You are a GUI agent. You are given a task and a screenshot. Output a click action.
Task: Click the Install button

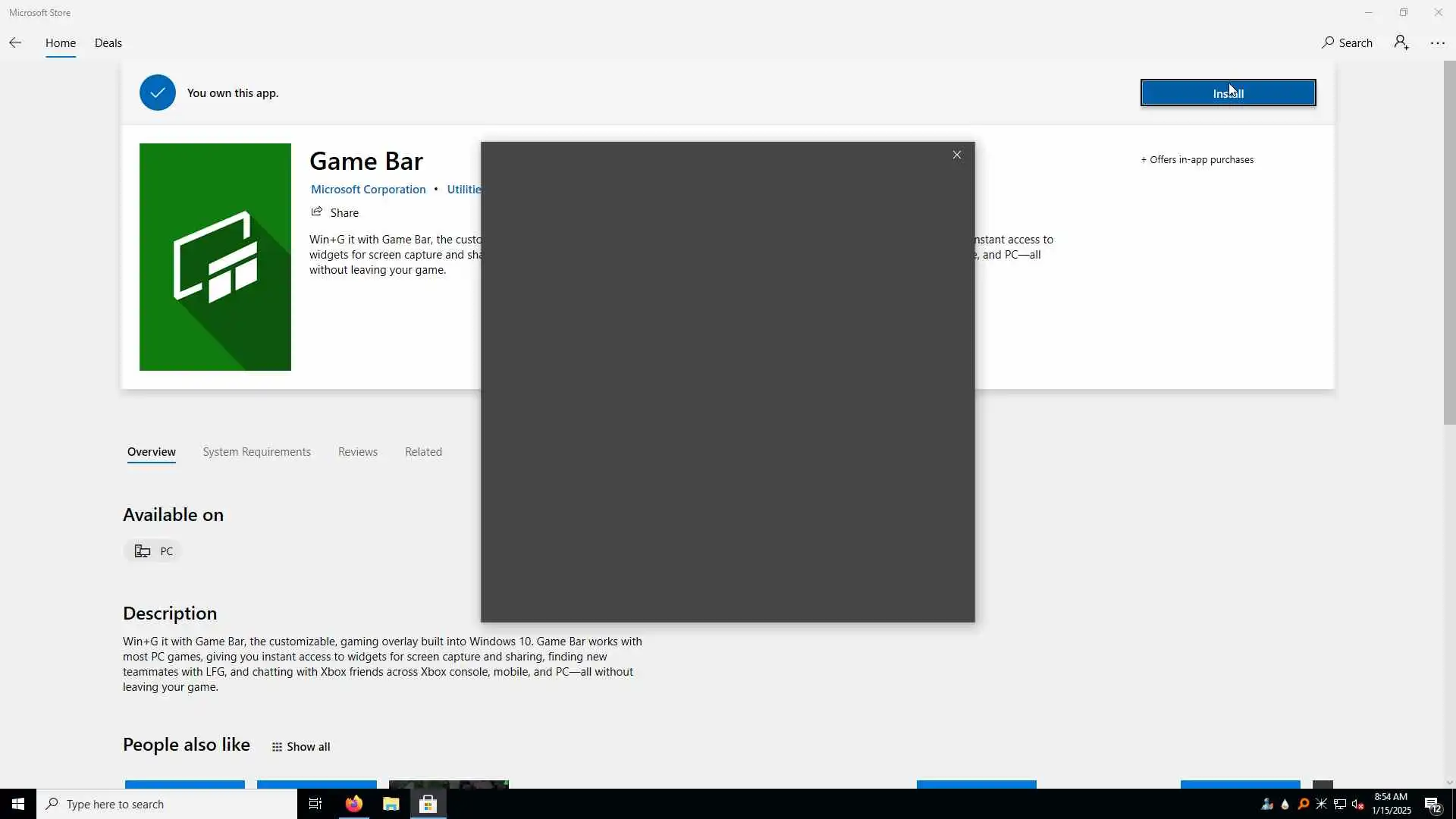click(x=1227, y=93)
